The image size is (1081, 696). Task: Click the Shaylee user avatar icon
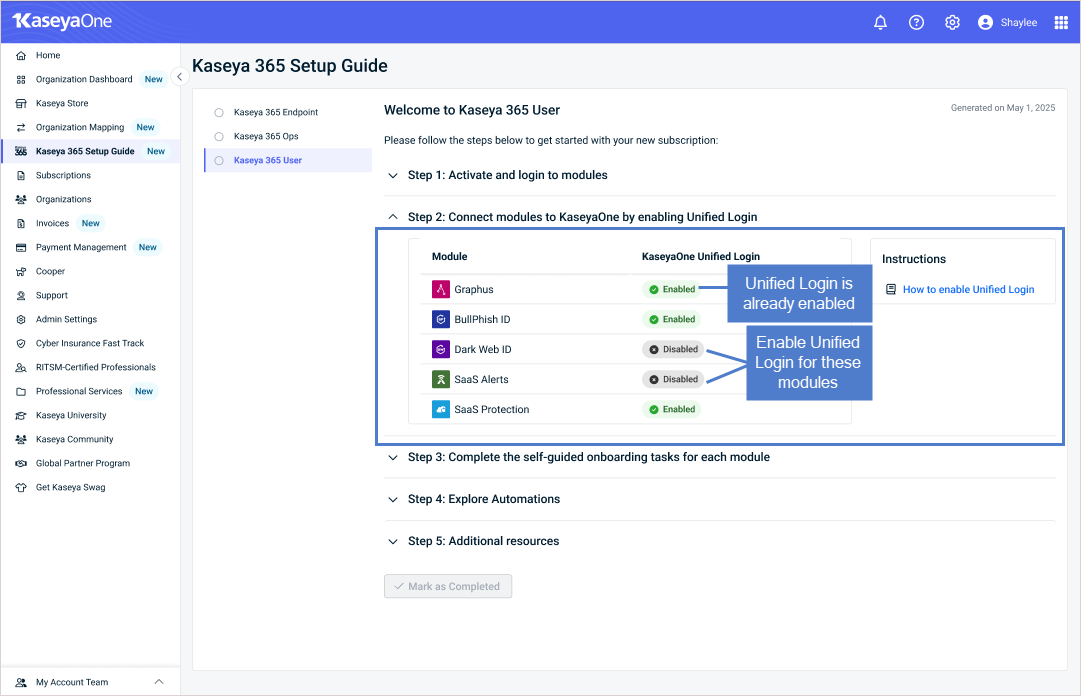point(985,23)
